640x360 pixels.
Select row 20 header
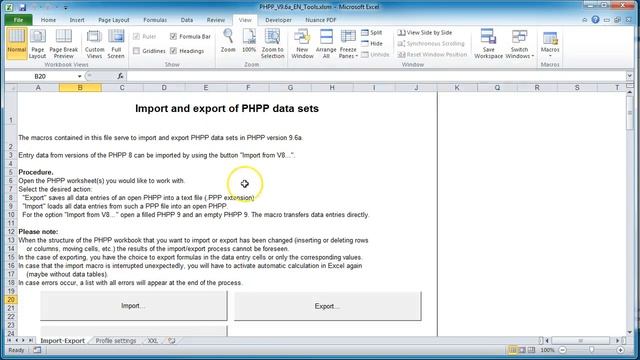point(11,299)
